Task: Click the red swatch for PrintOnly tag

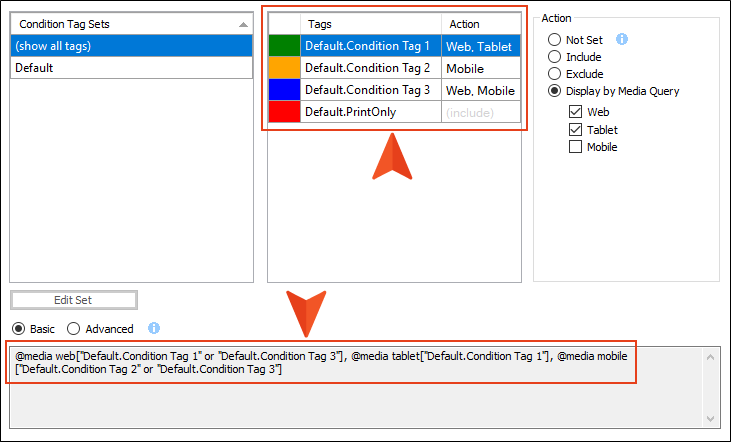Action: pos(284,111)
